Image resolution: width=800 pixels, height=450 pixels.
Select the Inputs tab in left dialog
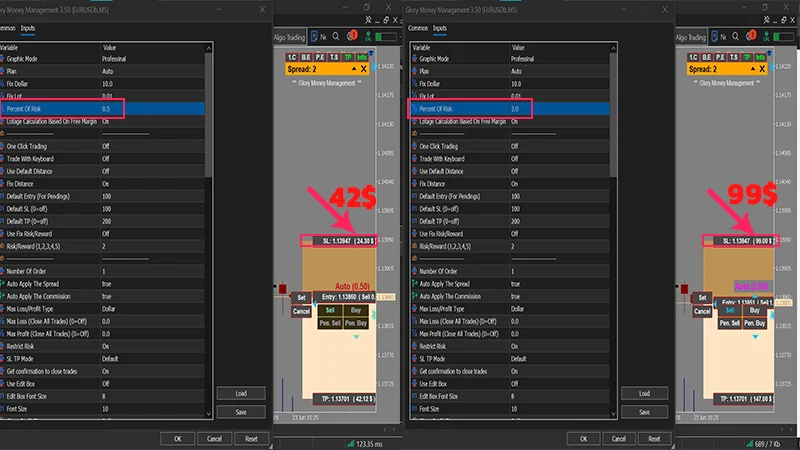point(28,28)
